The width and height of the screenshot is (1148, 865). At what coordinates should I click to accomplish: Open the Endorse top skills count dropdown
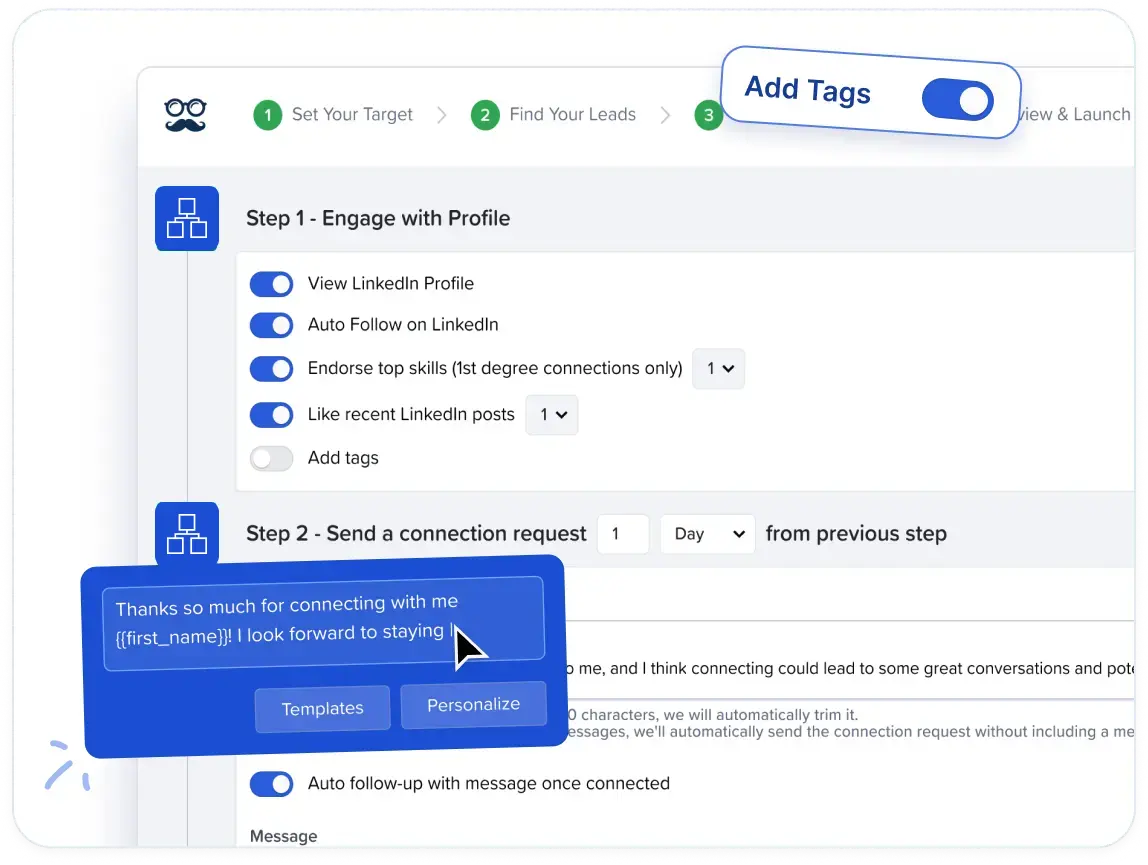(x=718, y=368)
